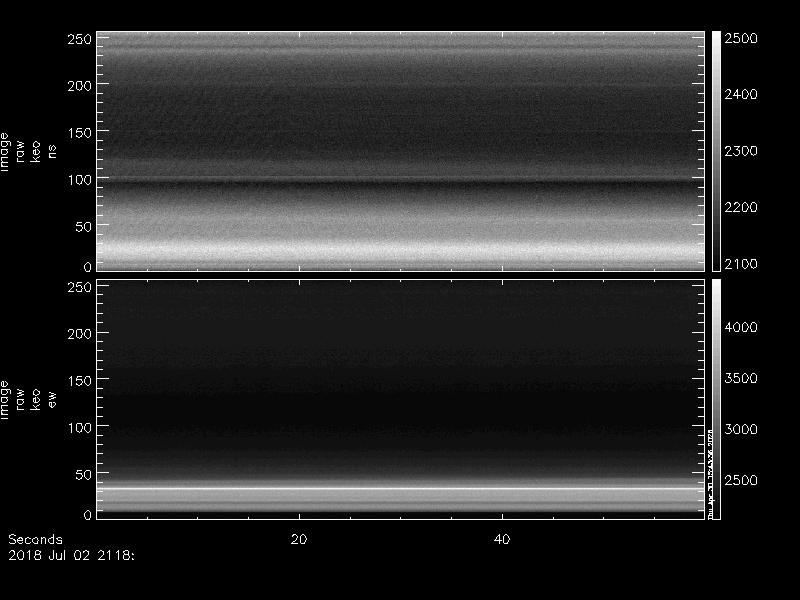This screenshot has width=800, height=600.
Task: Click the '2500' label on upper colorbar
Action: 741,38
